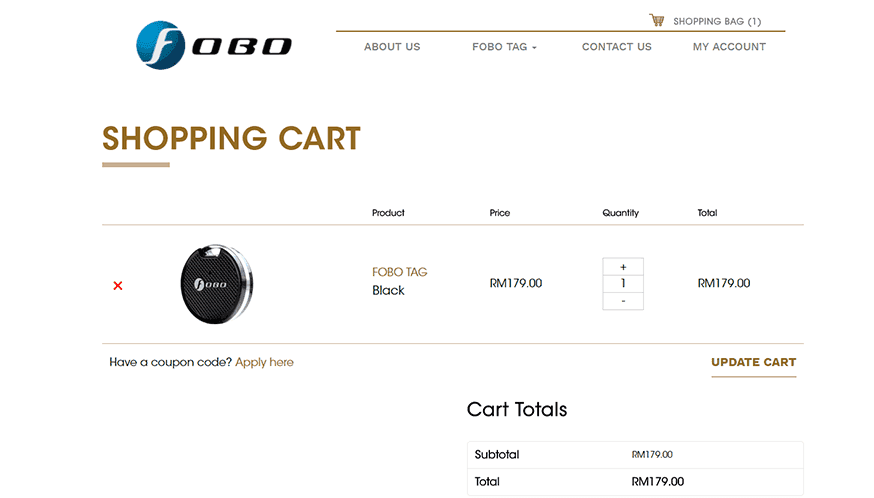Increase quantity with the plus button
Screen dimensions: 874x498
[x=623, y=267]
